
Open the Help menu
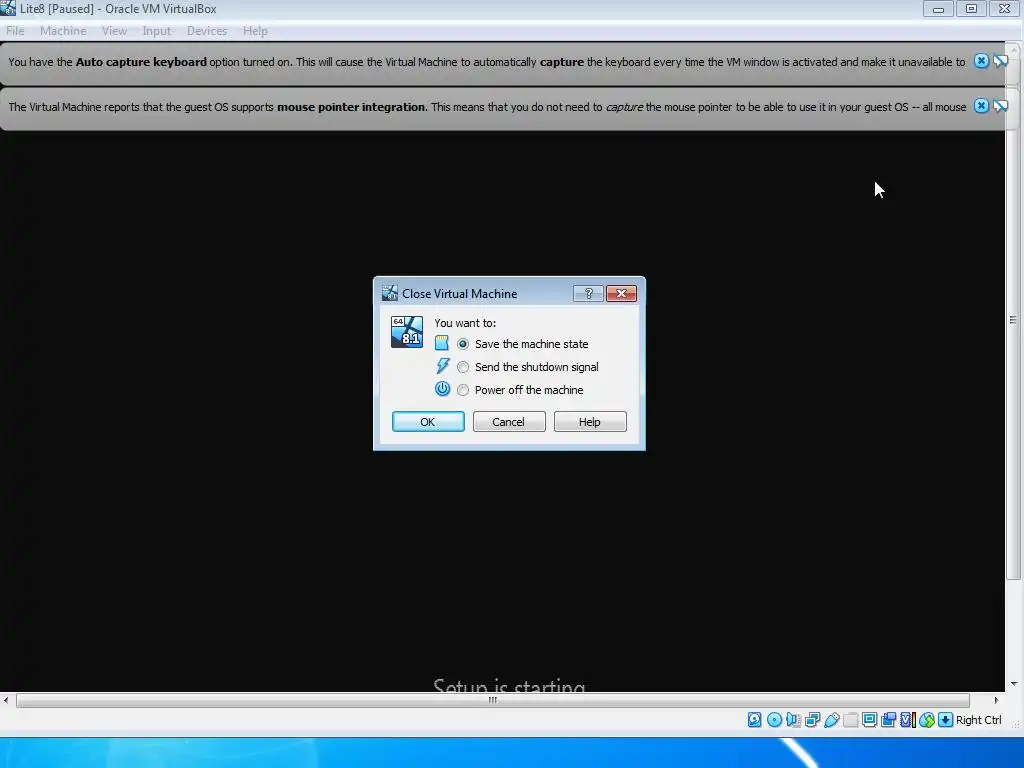[x=255, y=31]
